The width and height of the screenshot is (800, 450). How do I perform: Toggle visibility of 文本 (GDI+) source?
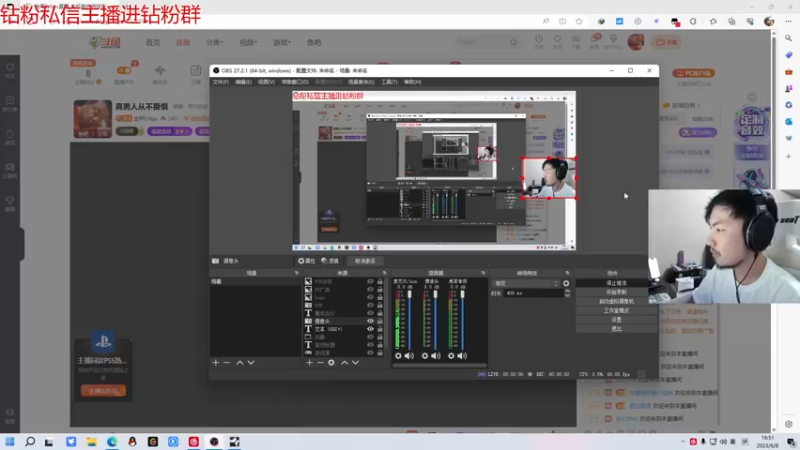[x=370, y=329]
